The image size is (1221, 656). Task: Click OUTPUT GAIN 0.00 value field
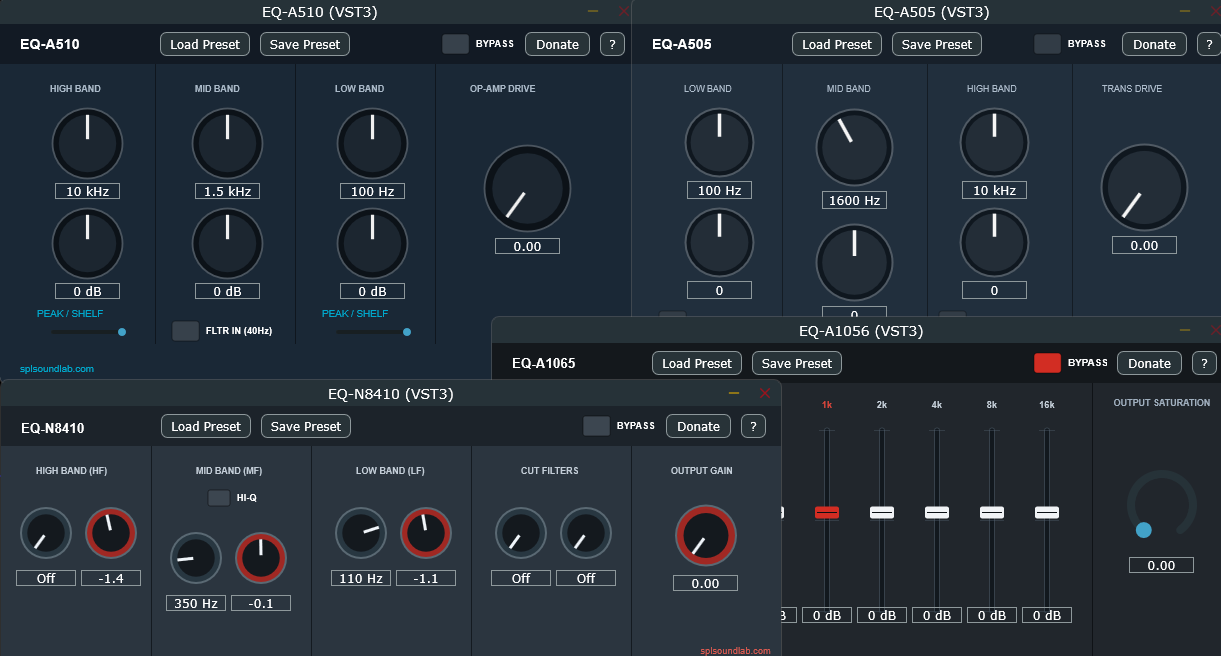click(x=705, y=583)
